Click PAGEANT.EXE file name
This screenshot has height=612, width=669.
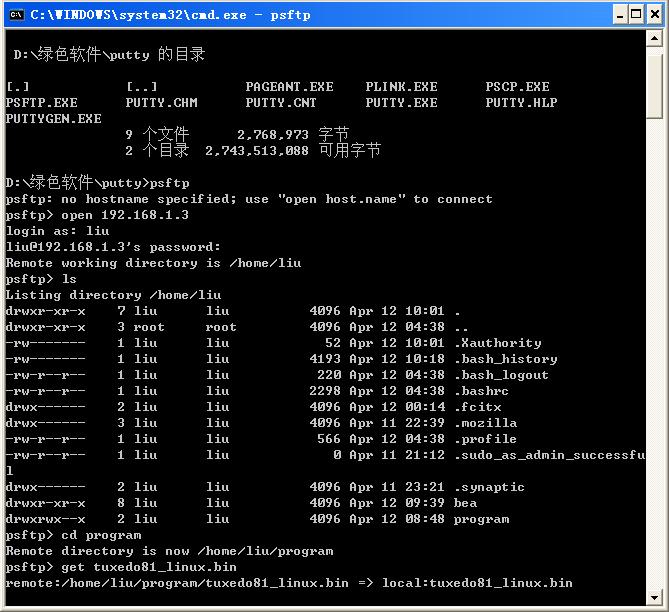click(289, 87)
